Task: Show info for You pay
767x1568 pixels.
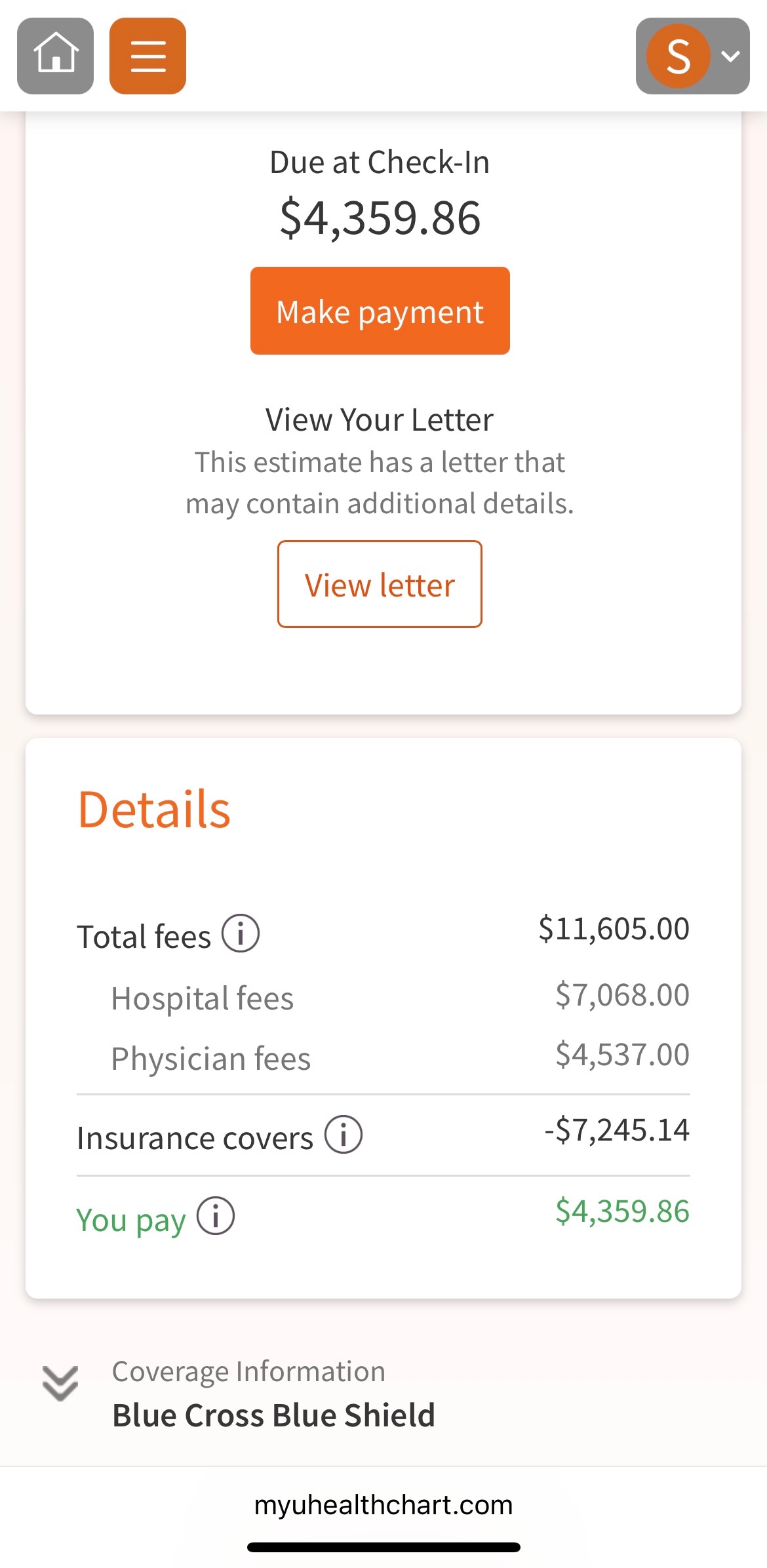Action: click(x=216, y=1216)
